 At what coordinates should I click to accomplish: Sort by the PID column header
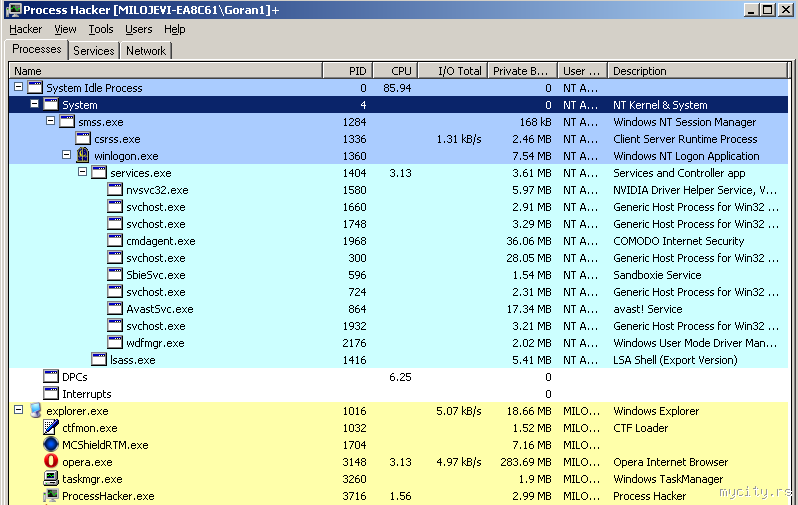[x=348, y=71]
